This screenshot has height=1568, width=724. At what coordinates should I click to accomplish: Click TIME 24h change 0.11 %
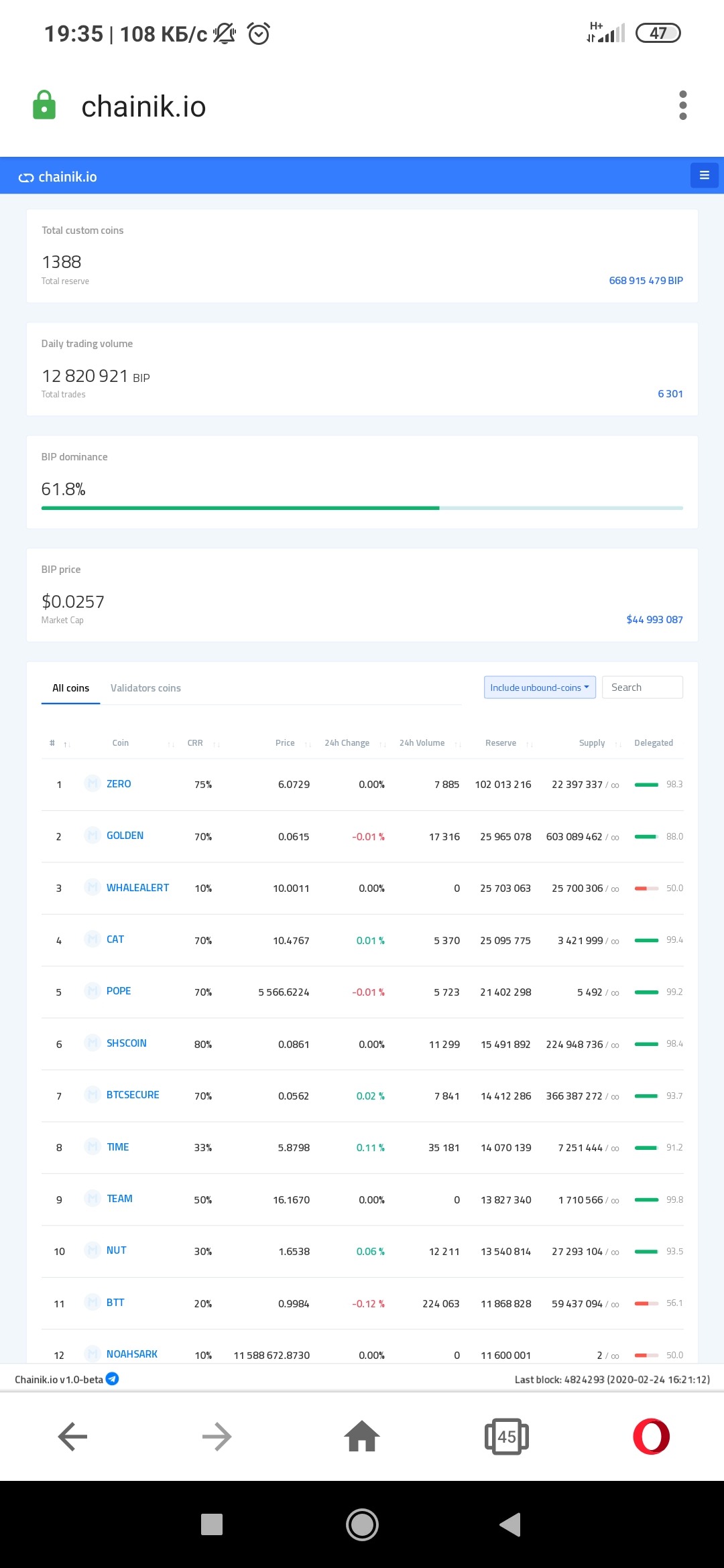(370, 1148)
